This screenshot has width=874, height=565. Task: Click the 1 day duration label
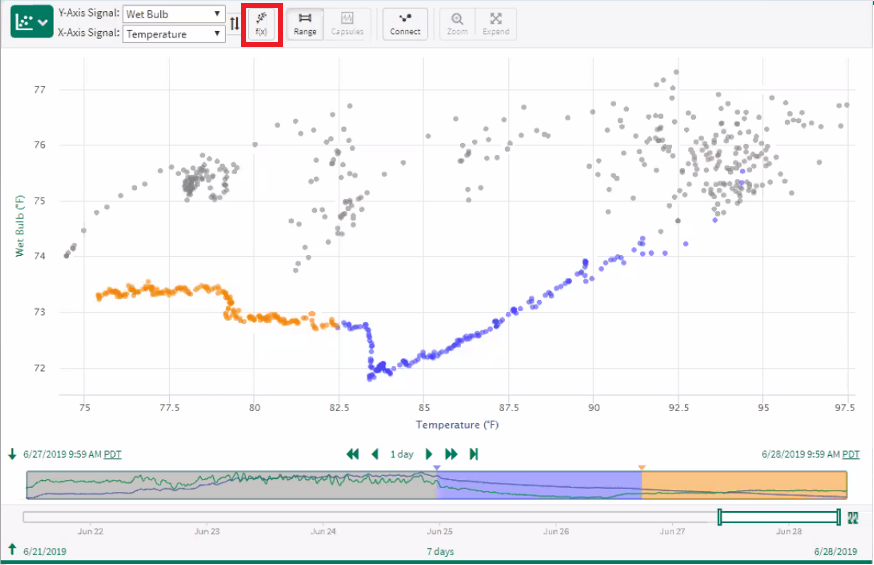pos(402,454)
